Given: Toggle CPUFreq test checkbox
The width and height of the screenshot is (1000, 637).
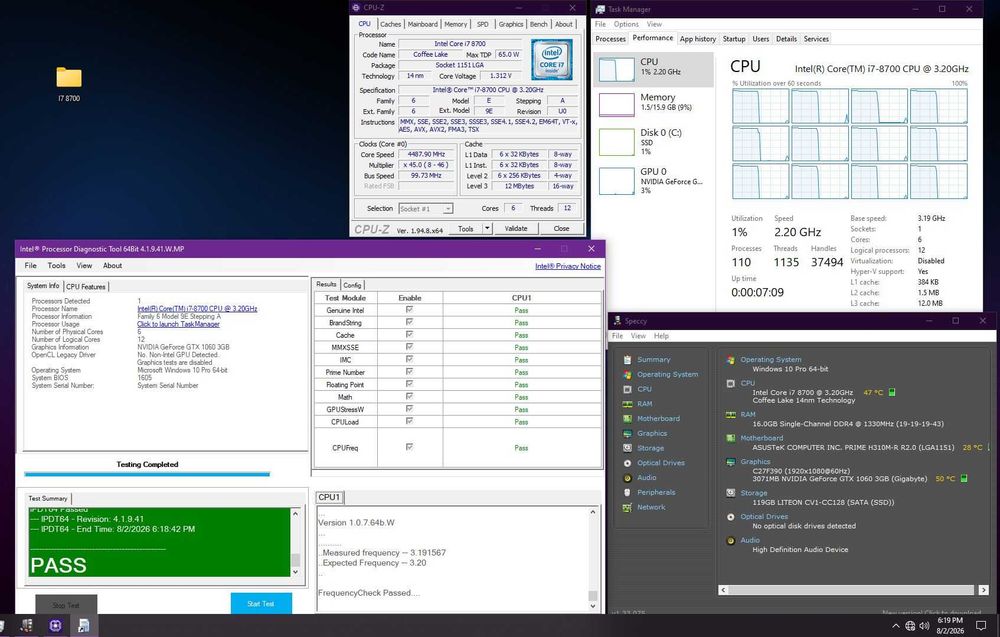Looking at the screenshot, I should coord(409,447).
